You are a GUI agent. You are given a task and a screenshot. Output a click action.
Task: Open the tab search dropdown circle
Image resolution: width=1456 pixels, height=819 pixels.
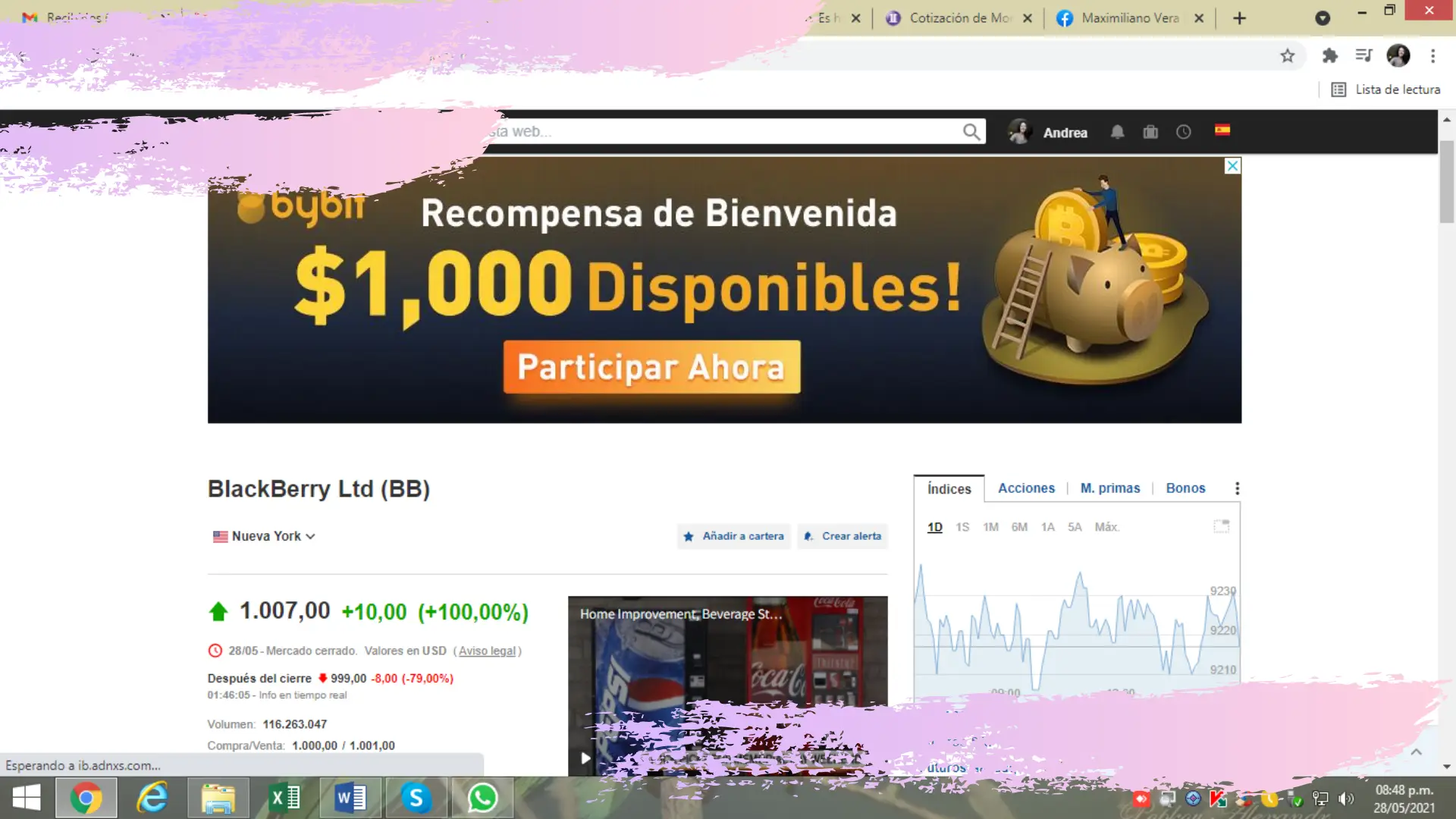[1323, 18]
